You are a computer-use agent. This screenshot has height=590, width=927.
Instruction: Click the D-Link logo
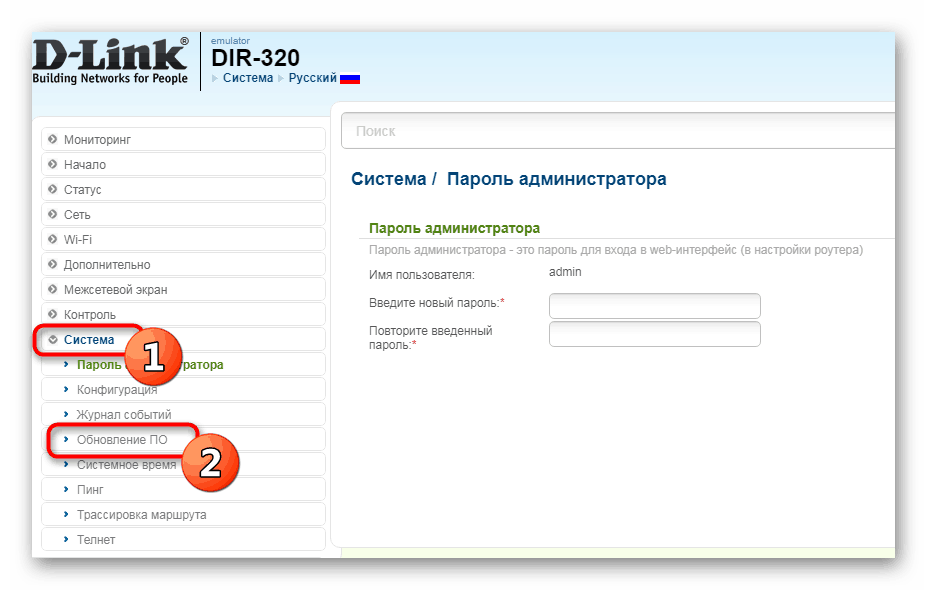pos(110,61)
